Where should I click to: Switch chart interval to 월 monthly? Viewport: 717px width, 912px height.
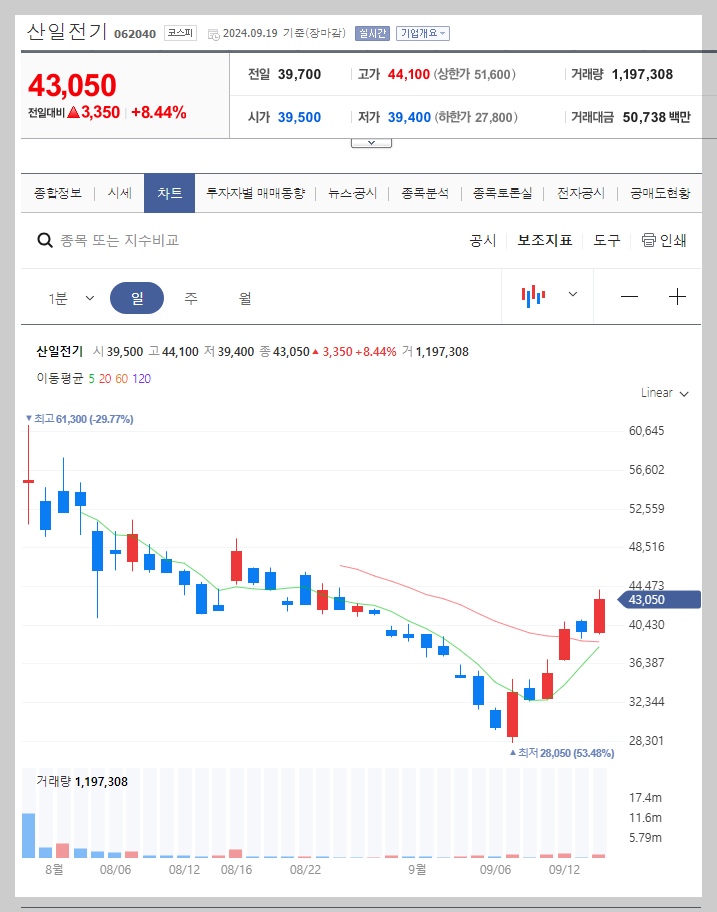[x=242, y=296]
